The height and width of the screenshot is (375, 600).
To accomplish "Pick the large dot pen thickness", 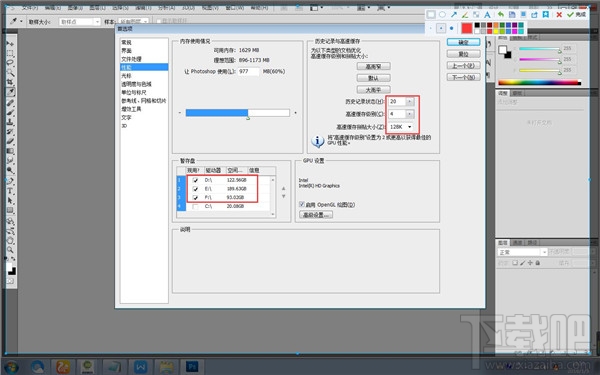I will tap(452, 28).
